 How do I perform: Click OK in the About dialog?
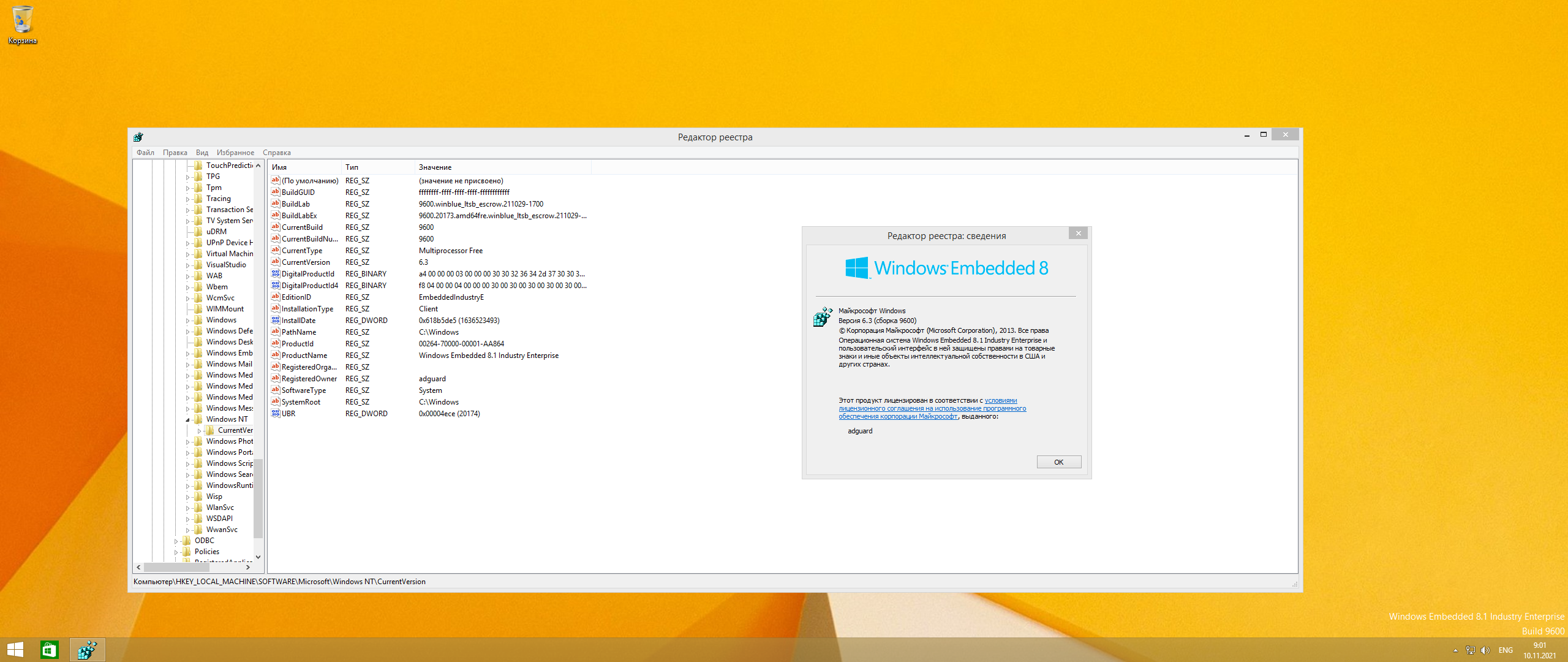pyautogui.click(x=1058, y=462)
